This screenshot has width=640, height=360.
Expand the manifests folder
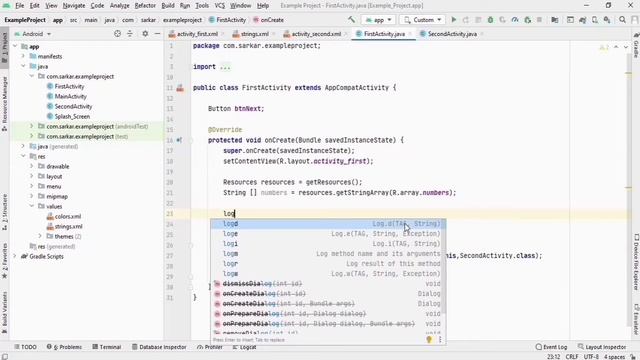coord(23,56)
